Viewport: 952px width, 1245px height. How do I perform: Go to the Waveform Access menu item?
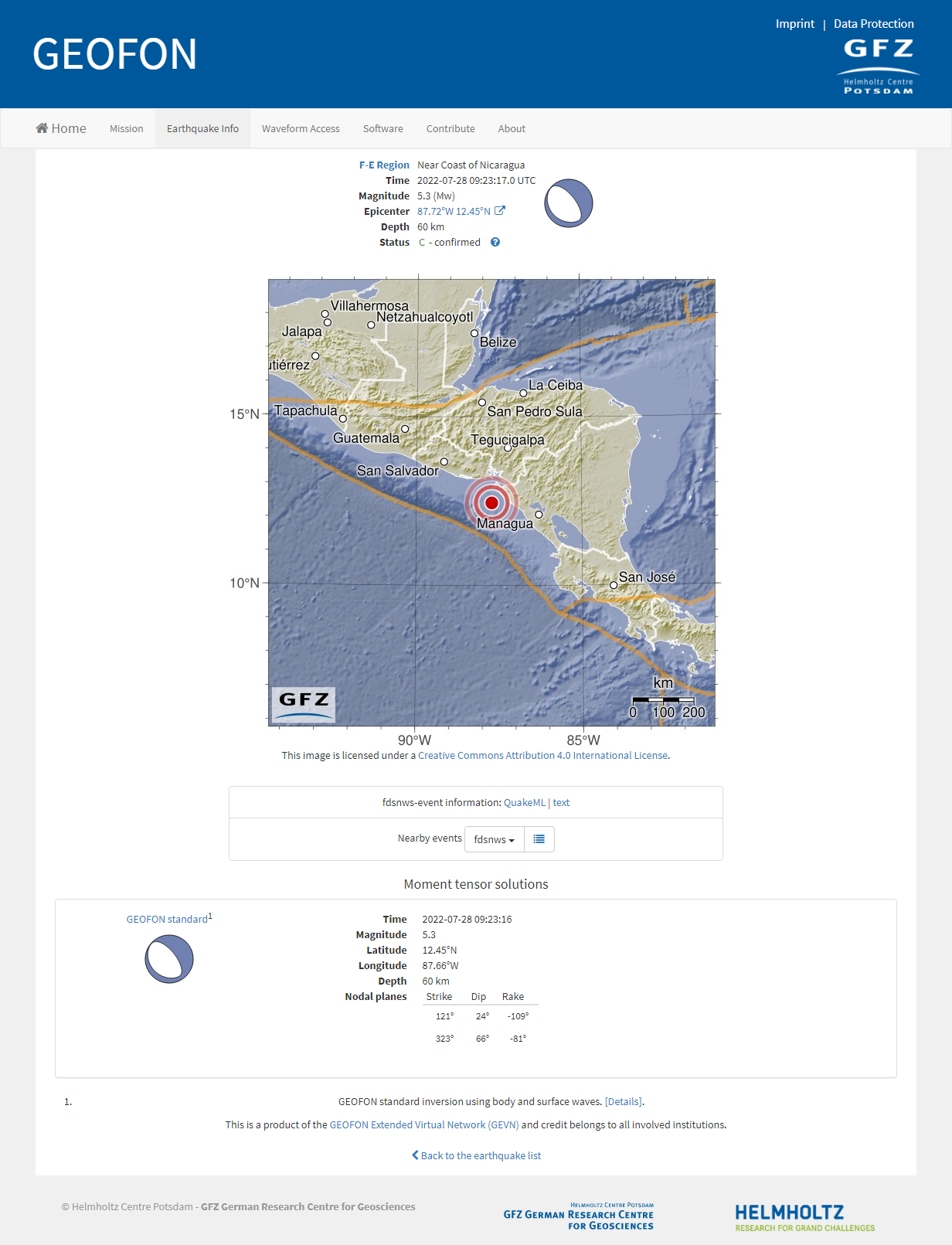tap(301, 128)
